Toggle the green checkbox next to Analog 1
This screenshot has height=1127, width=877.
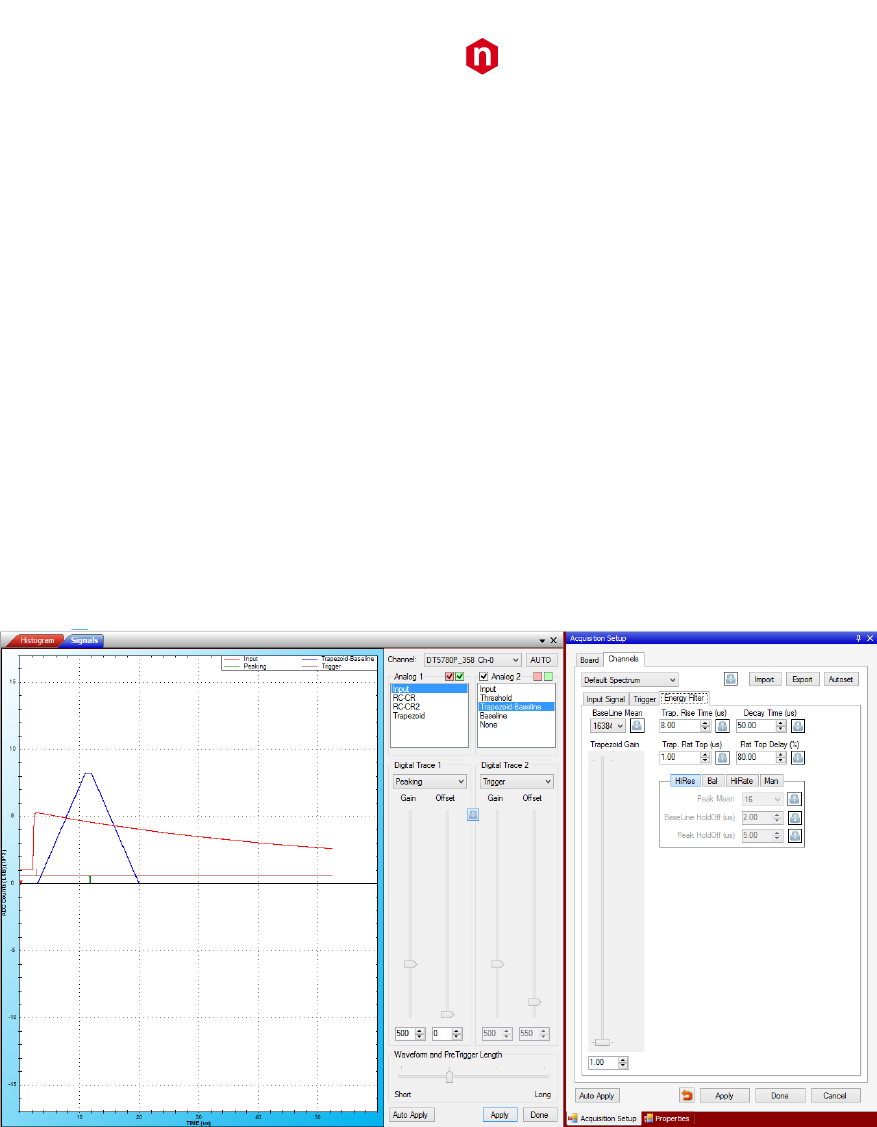[460, 676]
